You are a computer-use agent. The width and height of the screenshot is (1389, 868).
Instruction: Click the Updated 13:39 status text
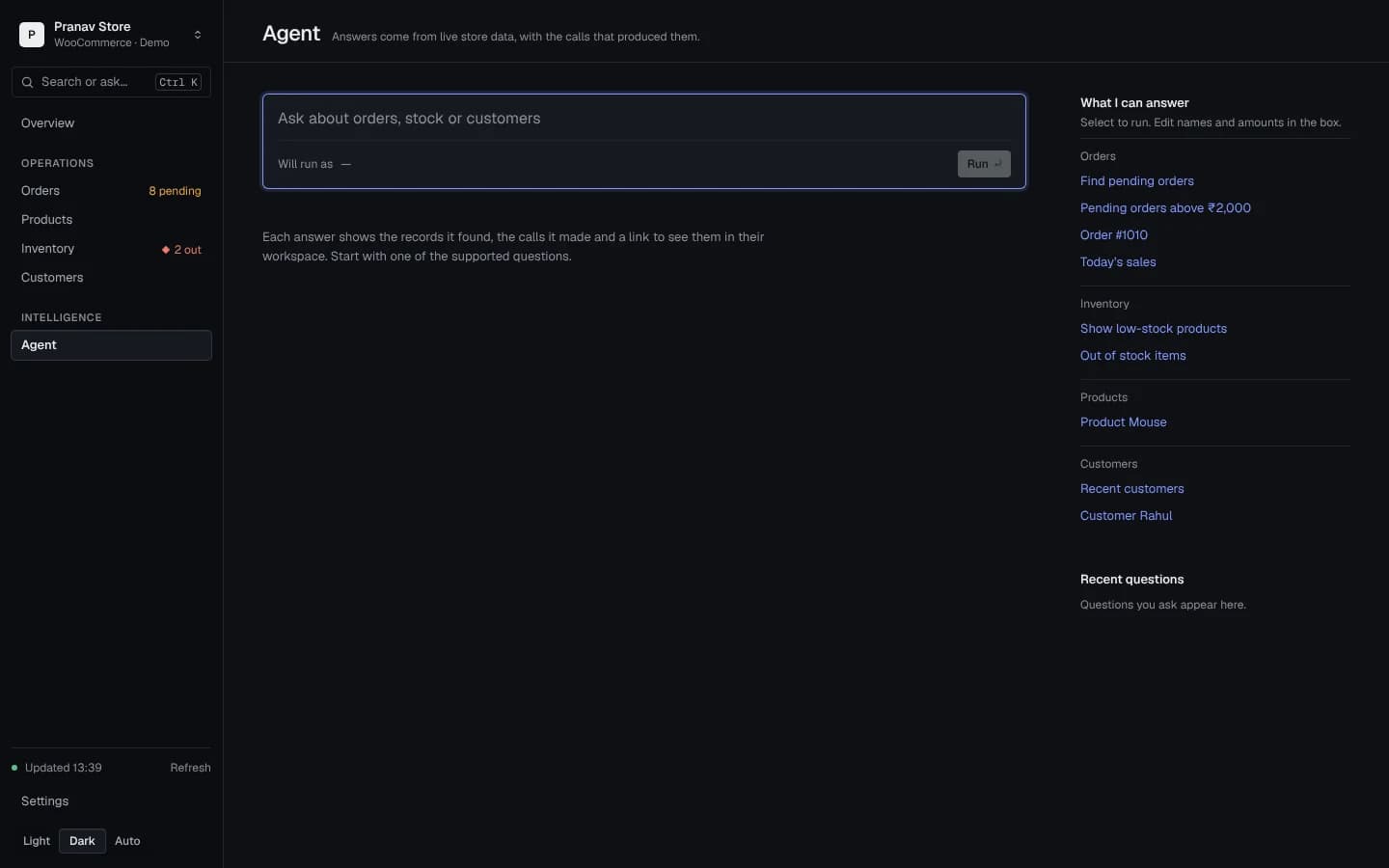tap(64, 768)
